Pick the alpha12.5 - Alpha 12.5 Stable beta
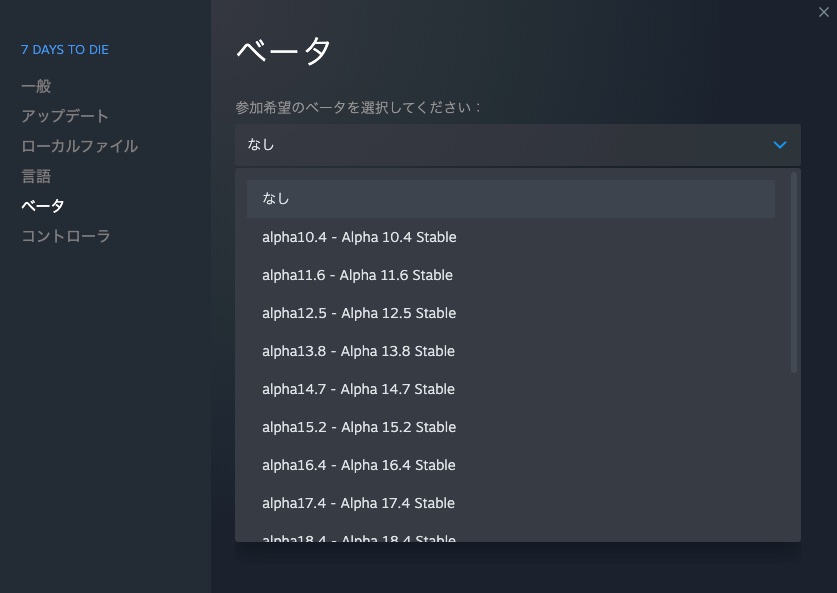The height and width of the screenshot is (593, 837). point(358,313)
